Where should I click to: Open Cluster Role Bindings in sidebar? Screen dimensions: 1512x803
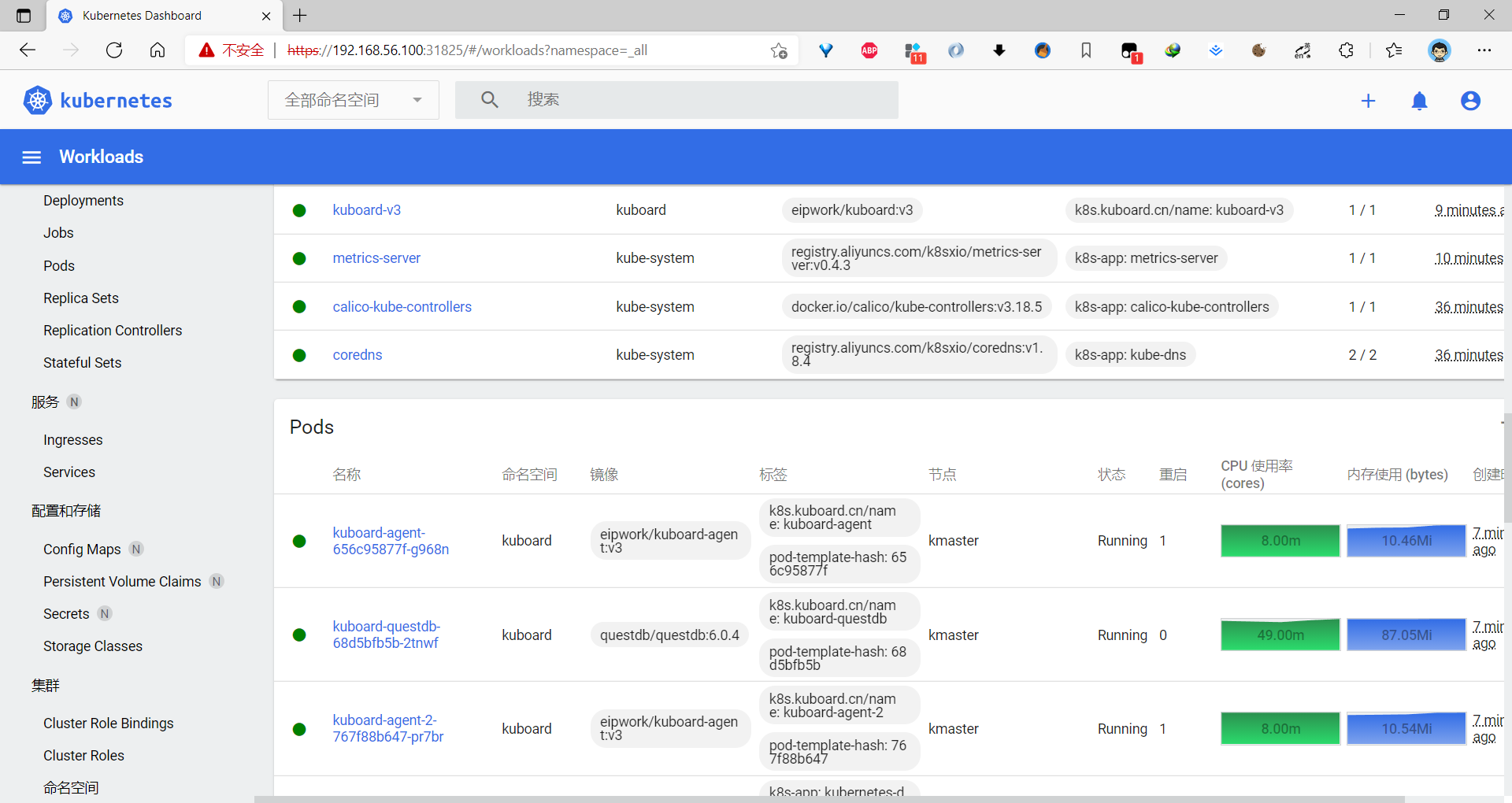point(109,723)
